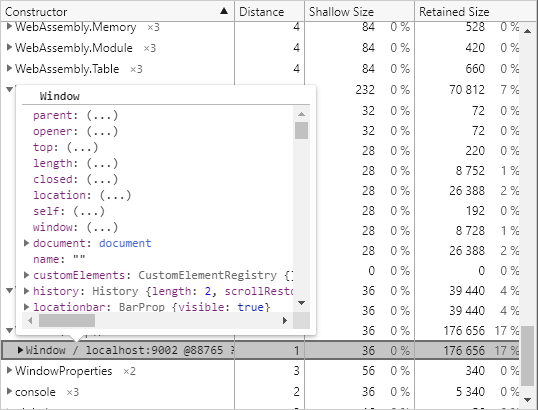
Task: Expand customElements property in popup
Action: tap(26, 275)
